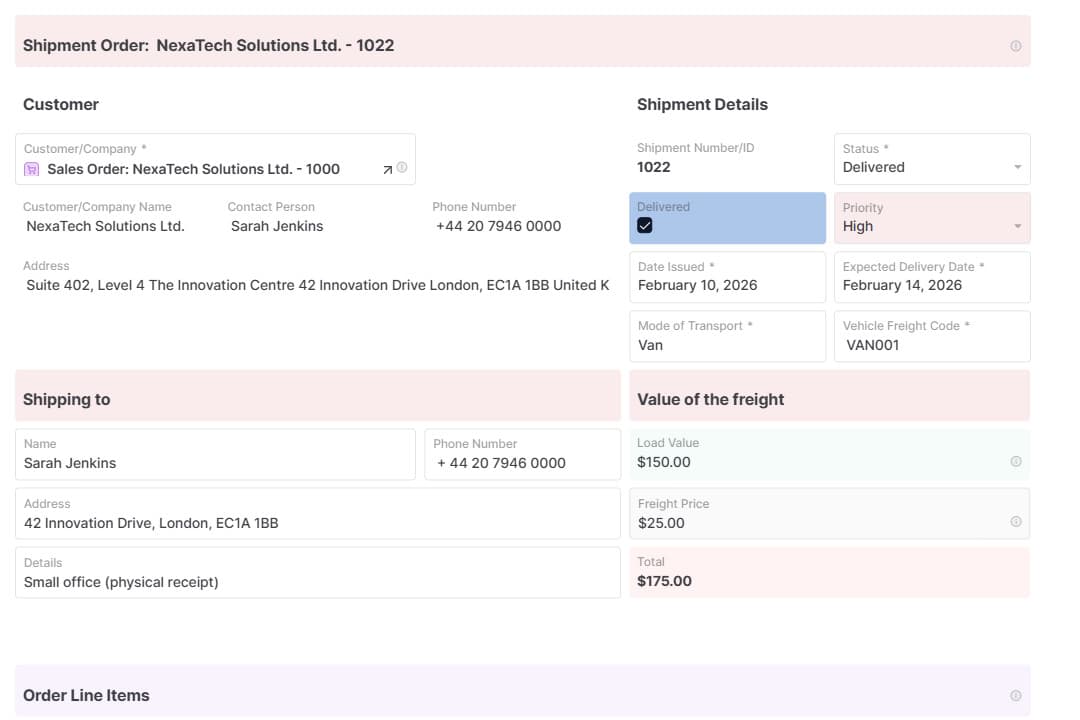The width and height of the screenshot is (1080, 720).
Task: Click info icon in Order Line Items header
Action: pos(1015,696)
